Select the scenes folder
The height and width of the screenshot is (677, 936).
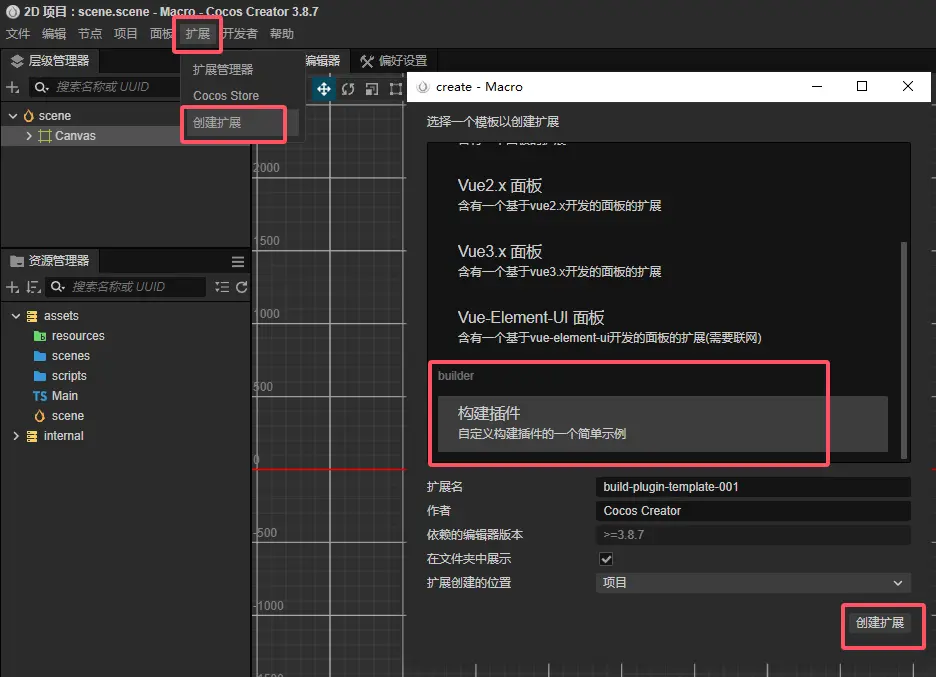[70, 356]
